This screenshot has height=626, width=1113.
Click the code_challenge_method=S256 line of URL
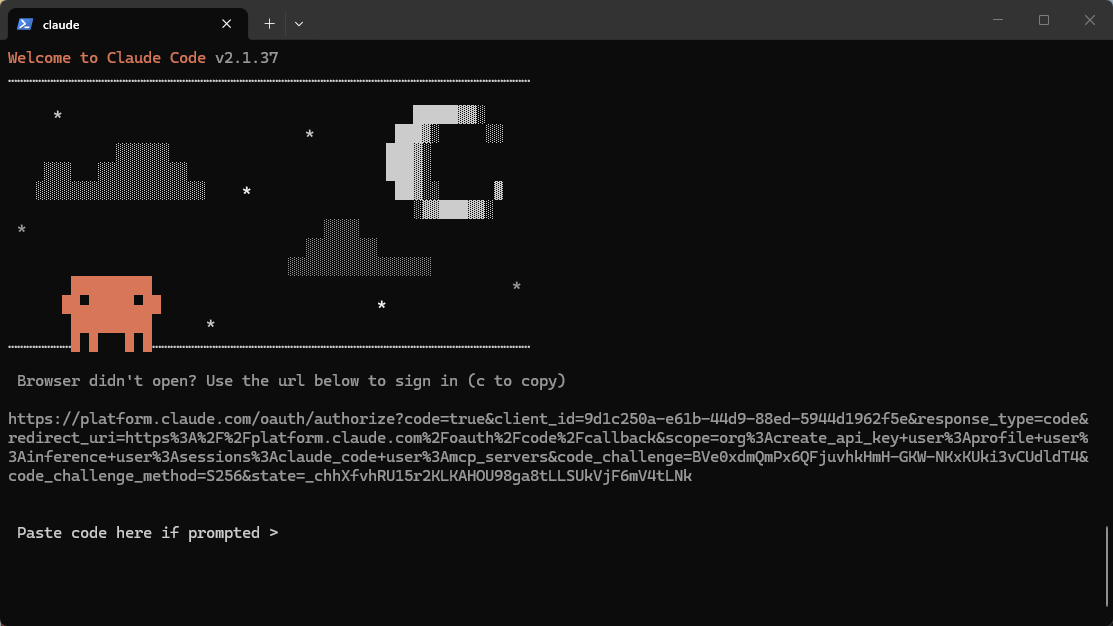click(349, 477)
